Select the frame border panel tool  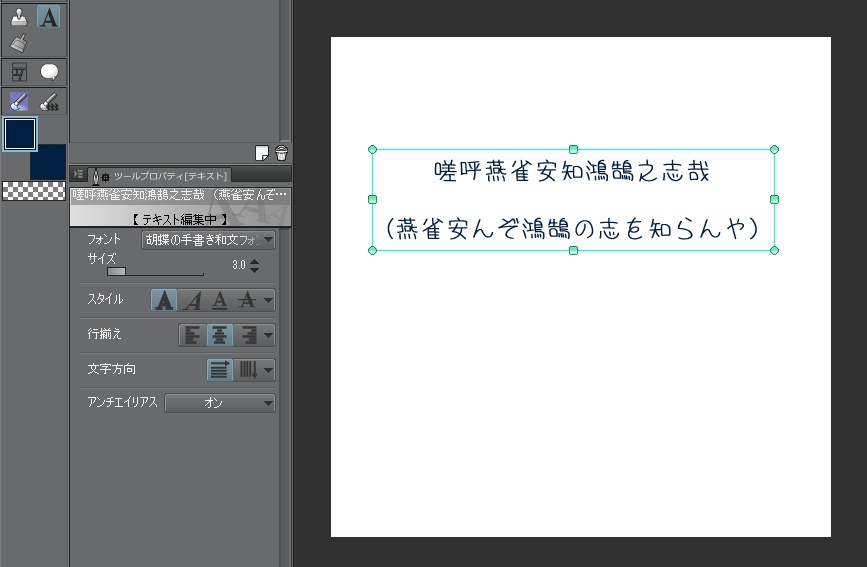[19, 72]
